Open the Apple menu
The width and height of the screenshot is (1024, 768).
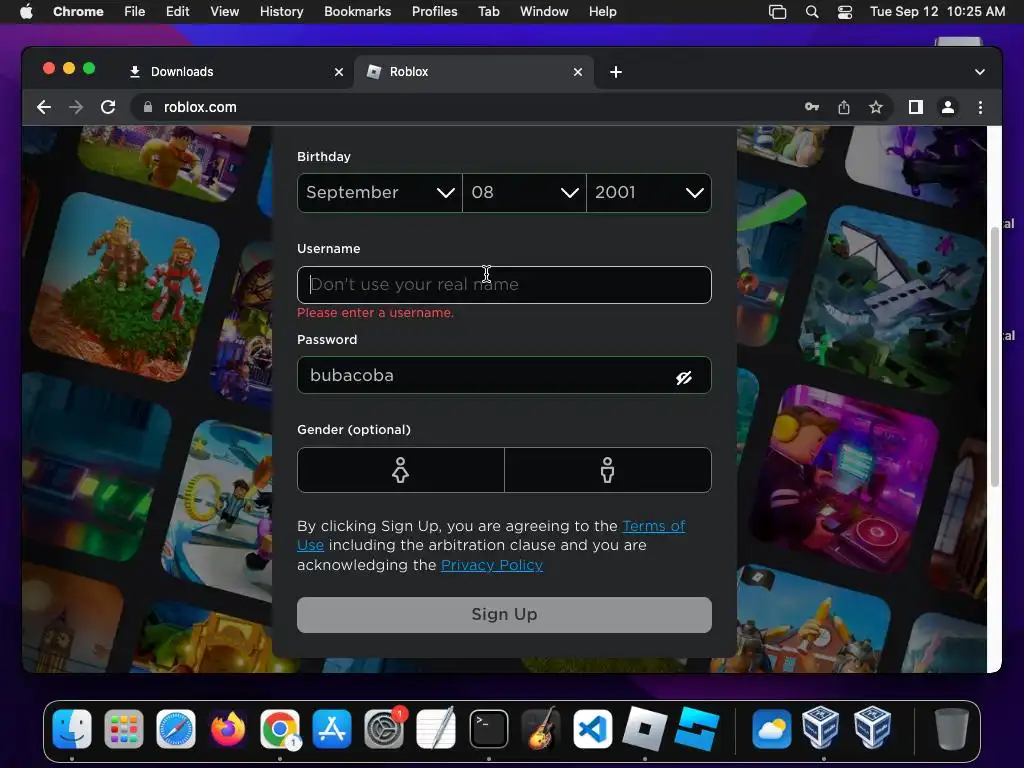point(26,12)
